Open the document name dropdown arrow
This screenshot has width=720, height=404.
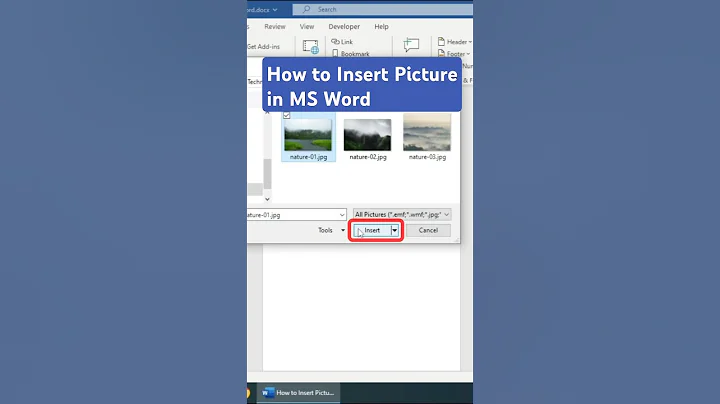275,10
